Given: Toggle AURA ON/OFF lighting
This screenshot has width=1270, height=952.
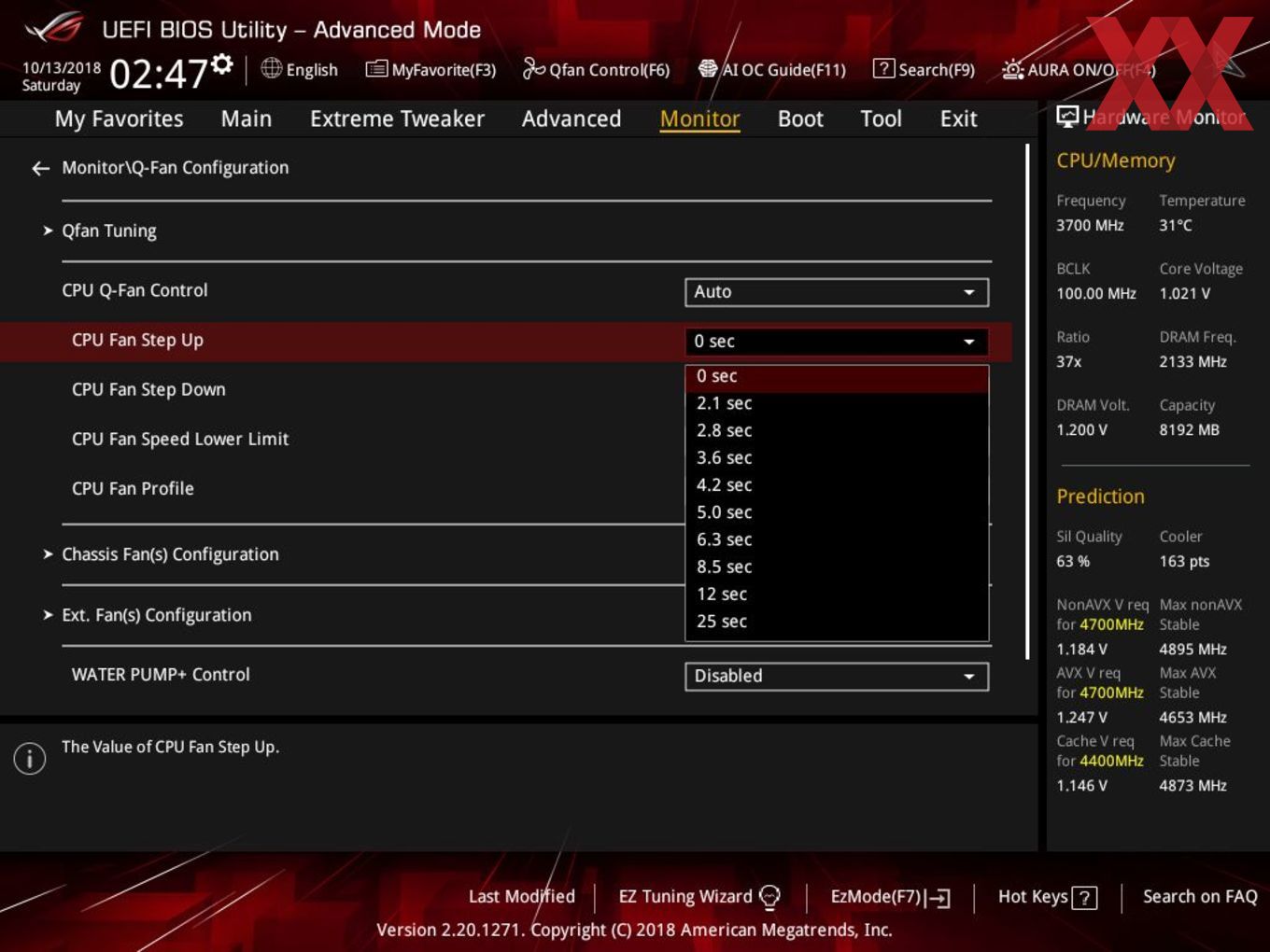Looking at the screenshot, I should 1079,69.
